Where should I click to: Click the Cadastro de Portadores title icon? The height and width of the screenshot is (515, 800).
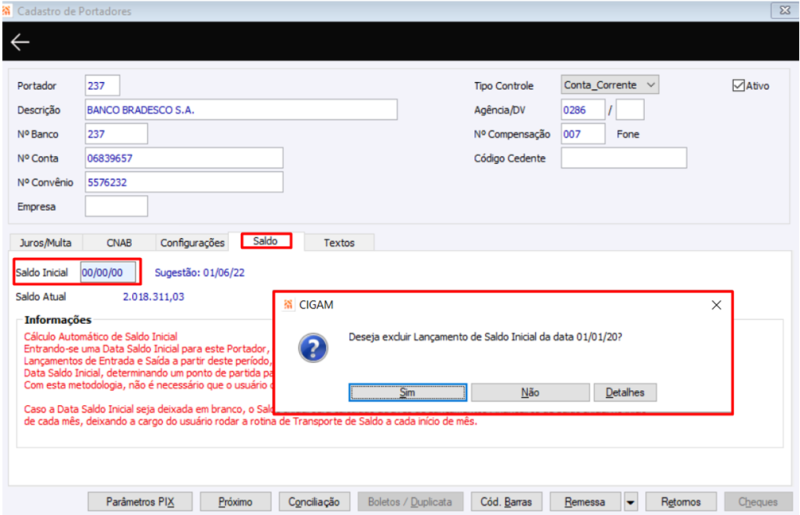(7, 11)
